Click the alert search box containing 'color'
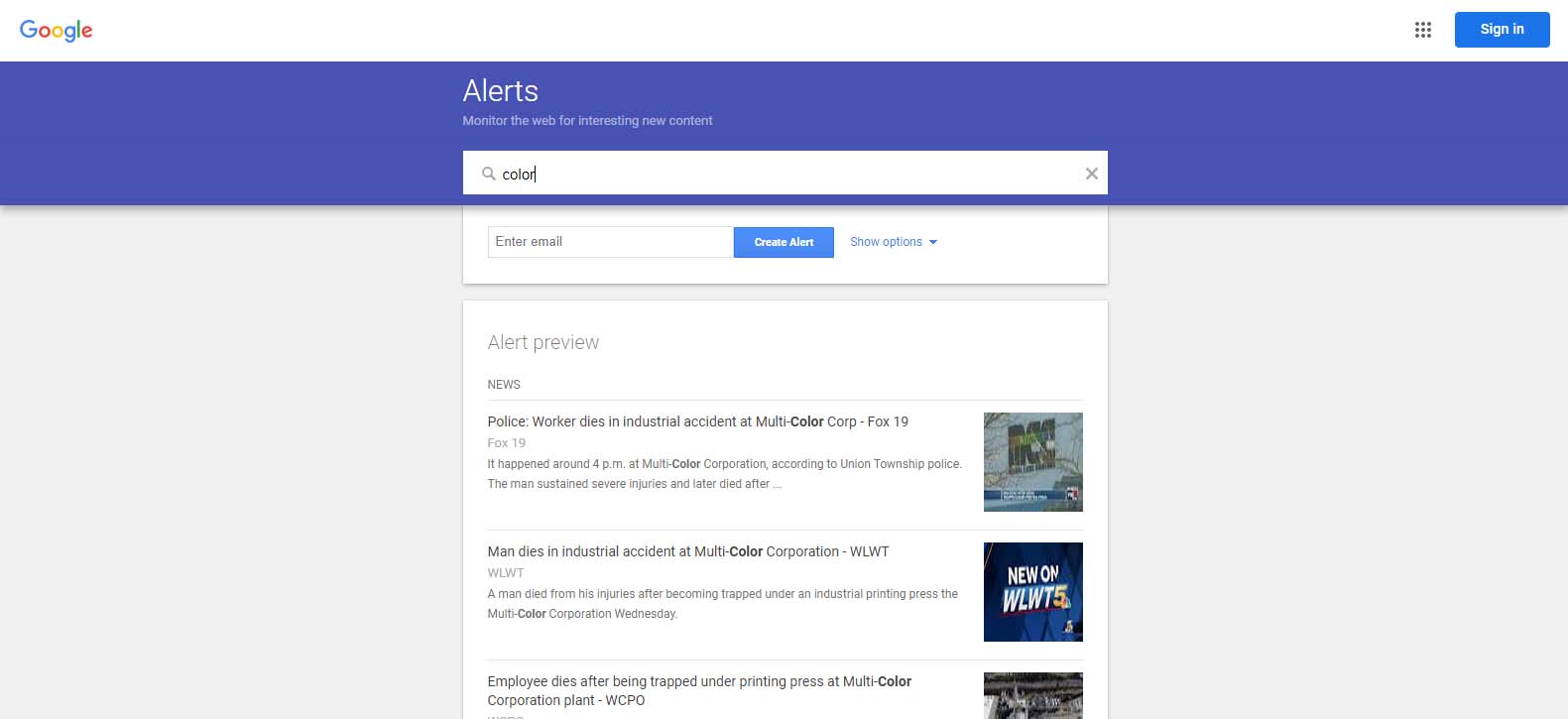This screenshot has height=719, width=1568. pos(785,174)
